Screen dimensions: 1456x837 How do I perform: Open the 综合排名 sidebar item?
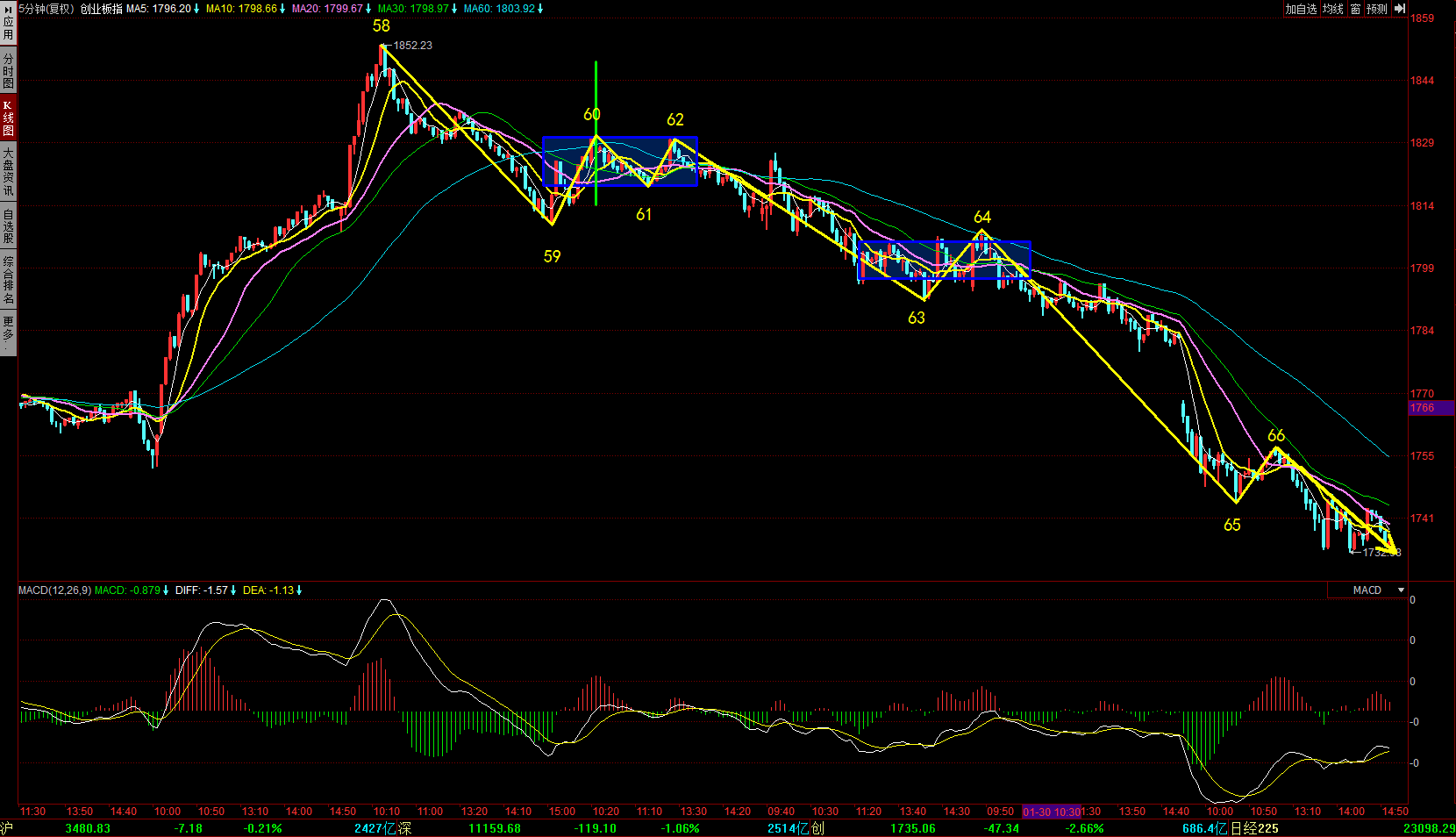click(8, 279)
